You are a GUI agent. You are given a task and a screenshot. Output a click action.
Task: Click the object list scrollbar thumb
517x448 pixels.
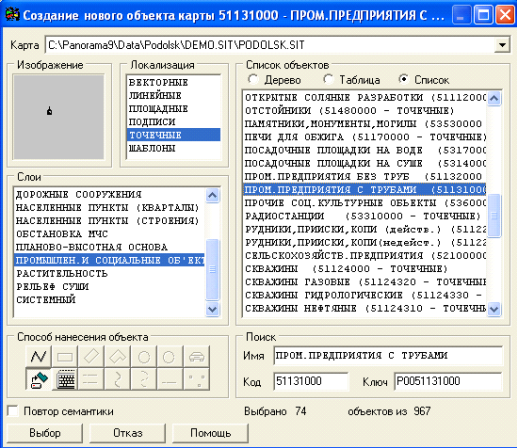pos(494,215)
